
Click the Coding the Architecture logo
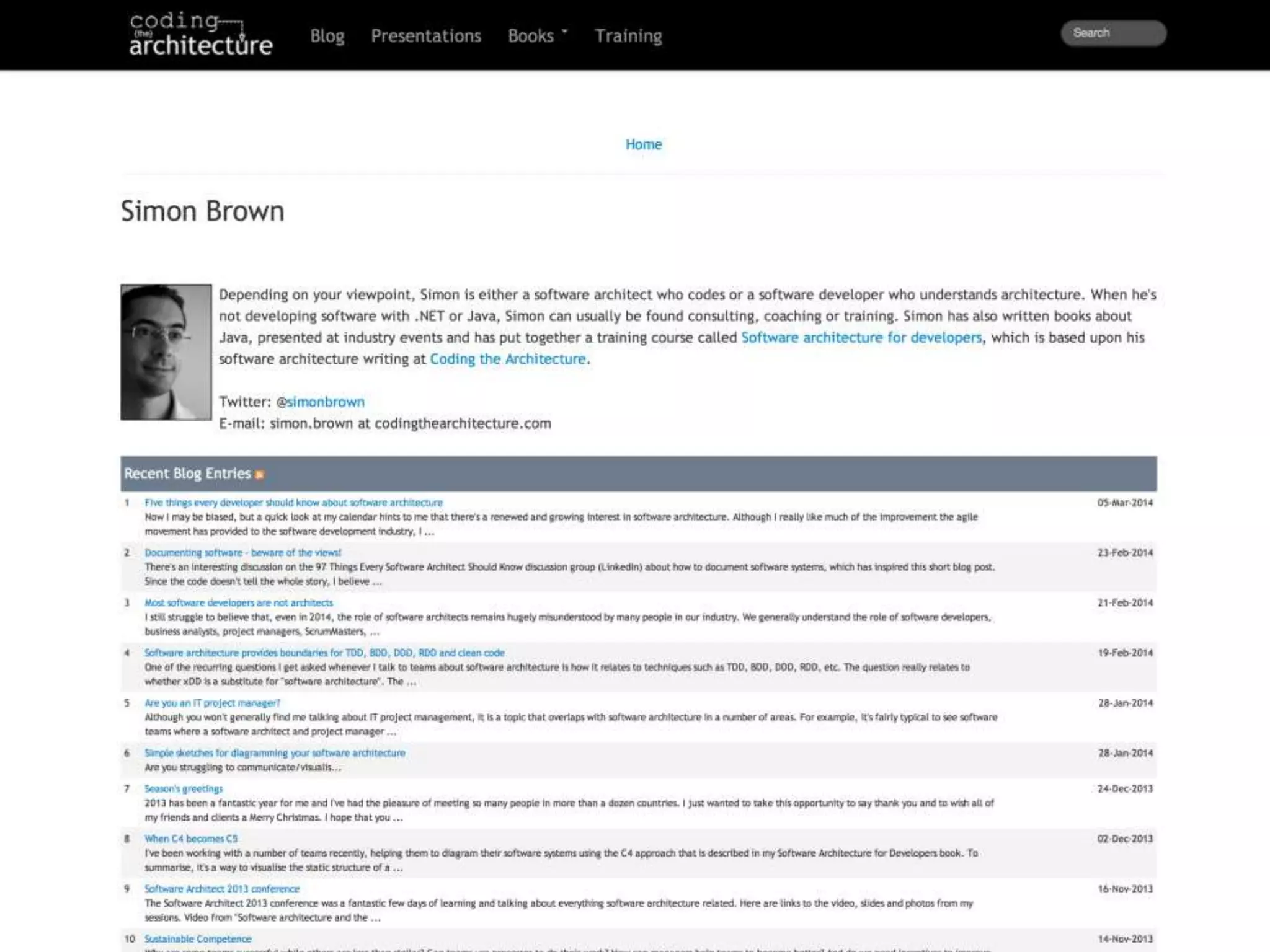[x=201, y=35]
